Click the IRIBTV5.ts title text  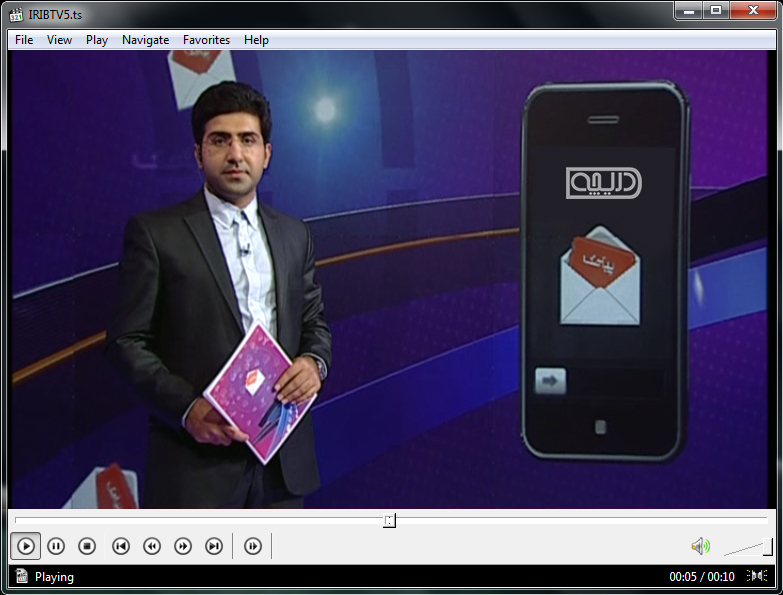[55, 15]
